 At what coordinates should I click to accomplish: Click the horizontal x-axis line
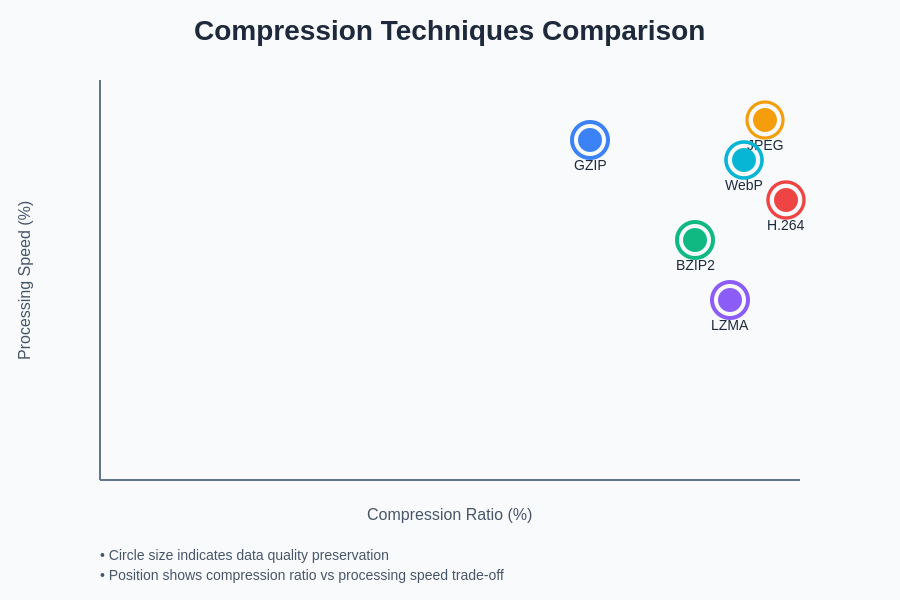450,480
